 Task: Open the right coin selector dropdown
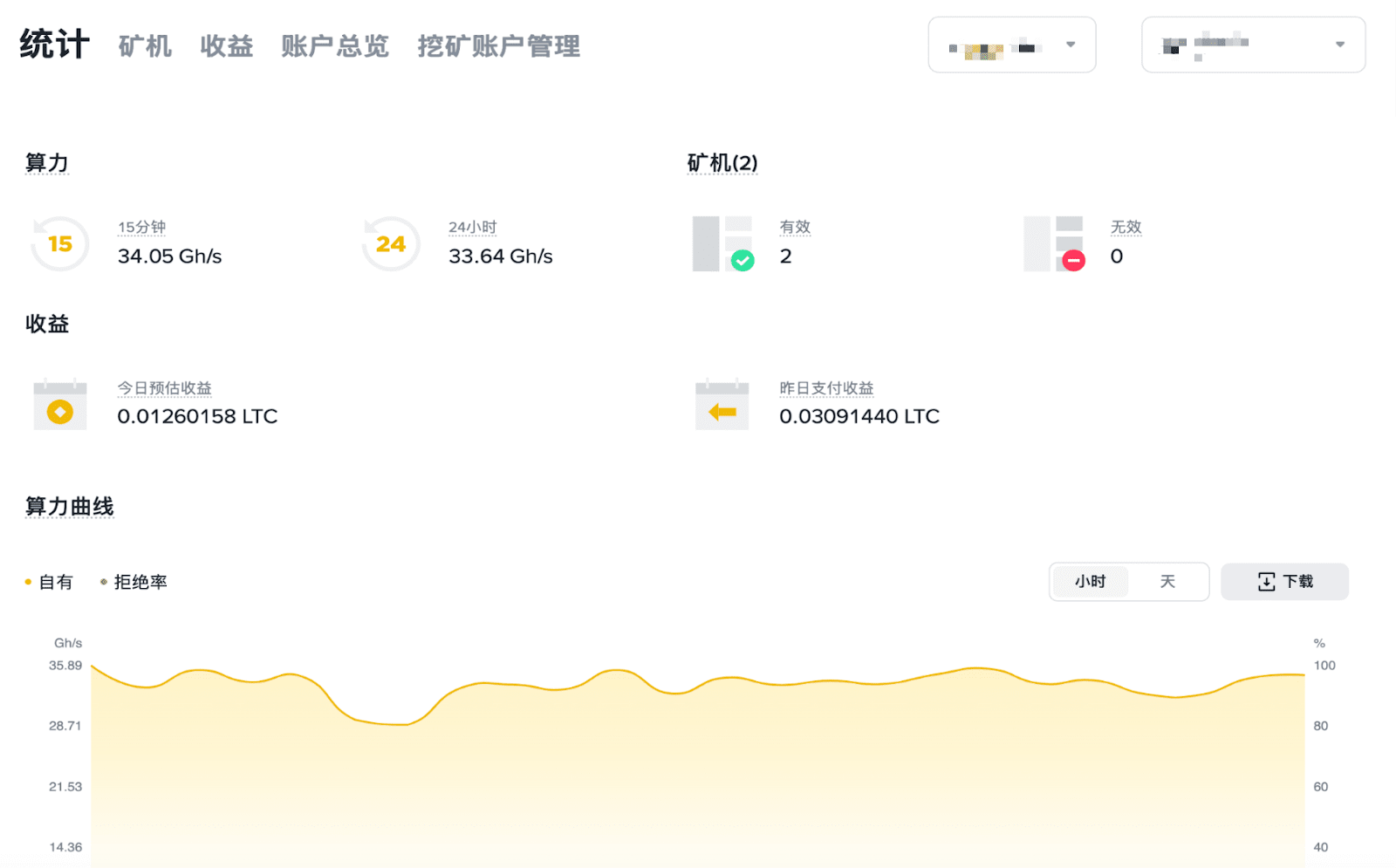1252,44
